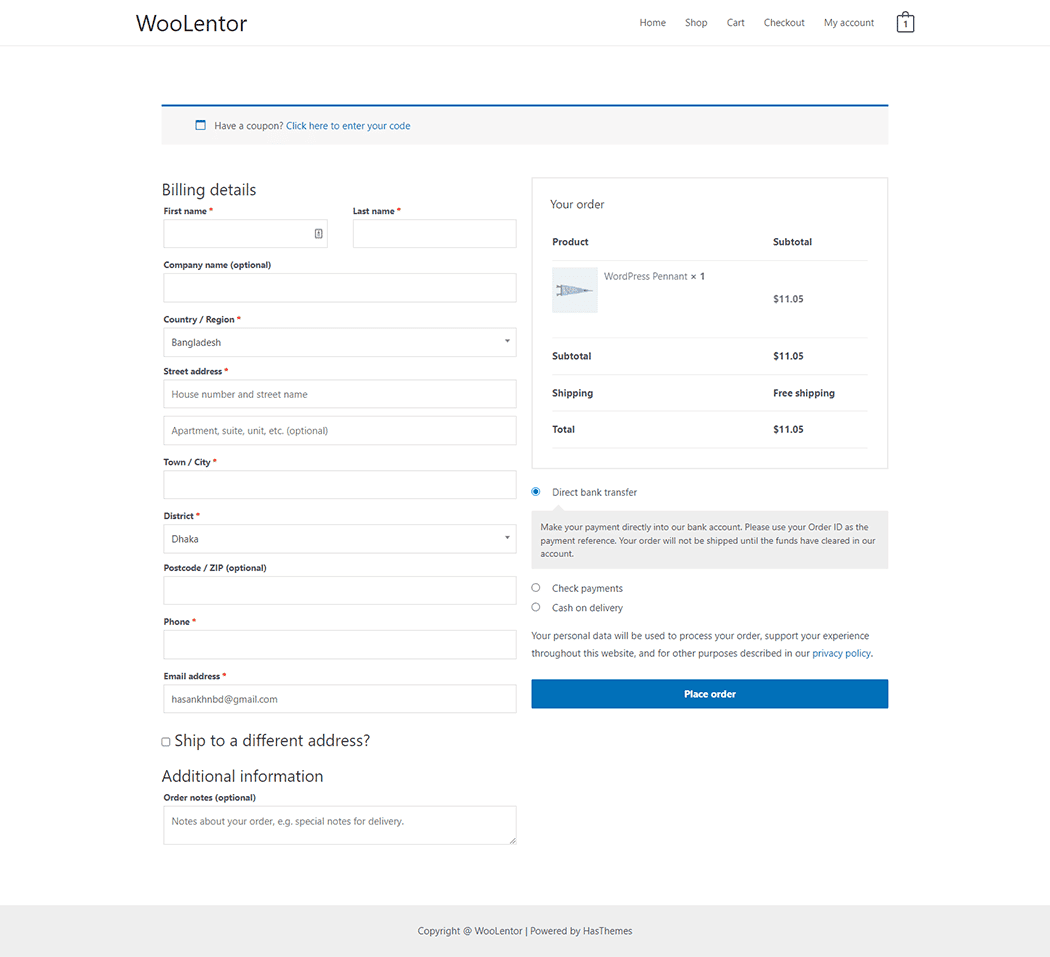Go to the Home navigation link
The height and width of the screenshot is (957, 1050).
[652, 22]
